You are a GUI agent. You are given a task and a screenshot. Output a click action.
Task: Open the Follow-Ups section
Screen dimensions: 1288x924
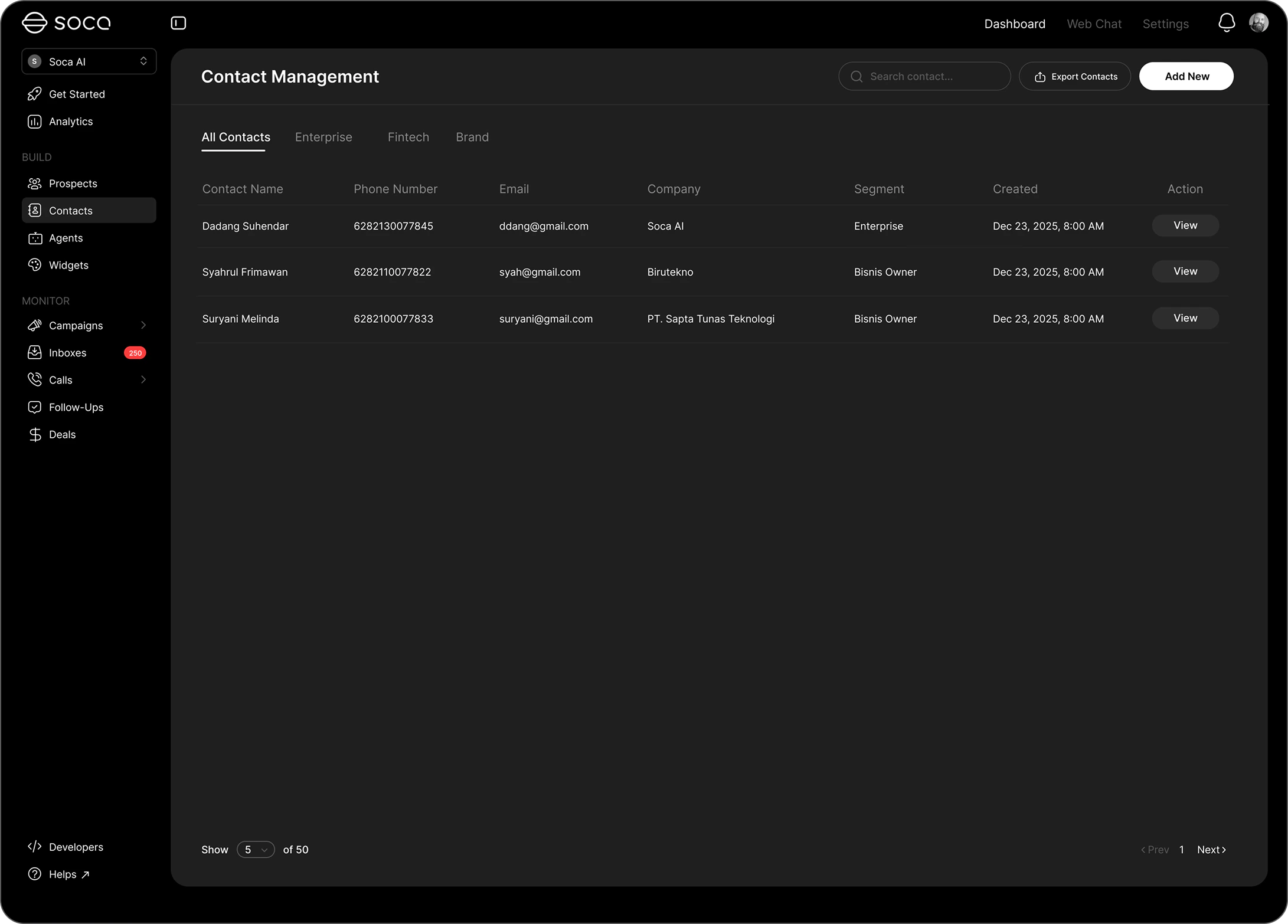[x=76, y=407]
